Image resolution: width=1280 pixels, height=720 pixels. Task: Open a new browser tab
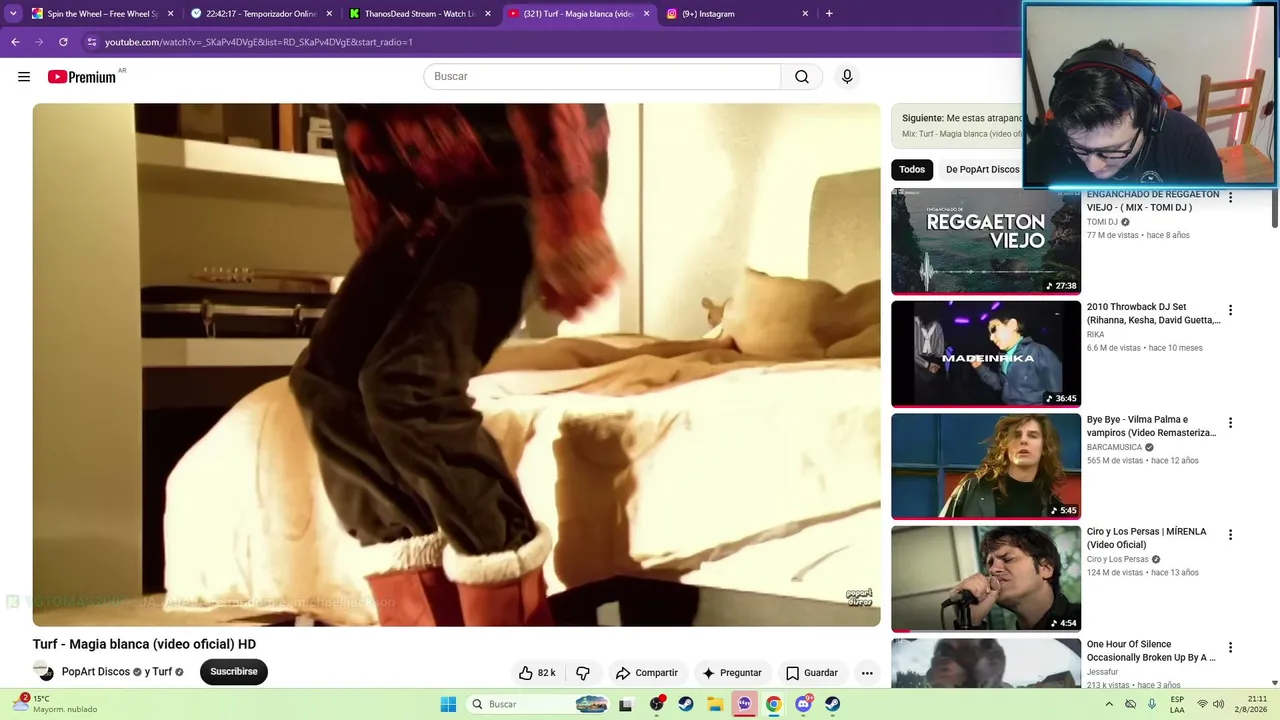point(829,14)
